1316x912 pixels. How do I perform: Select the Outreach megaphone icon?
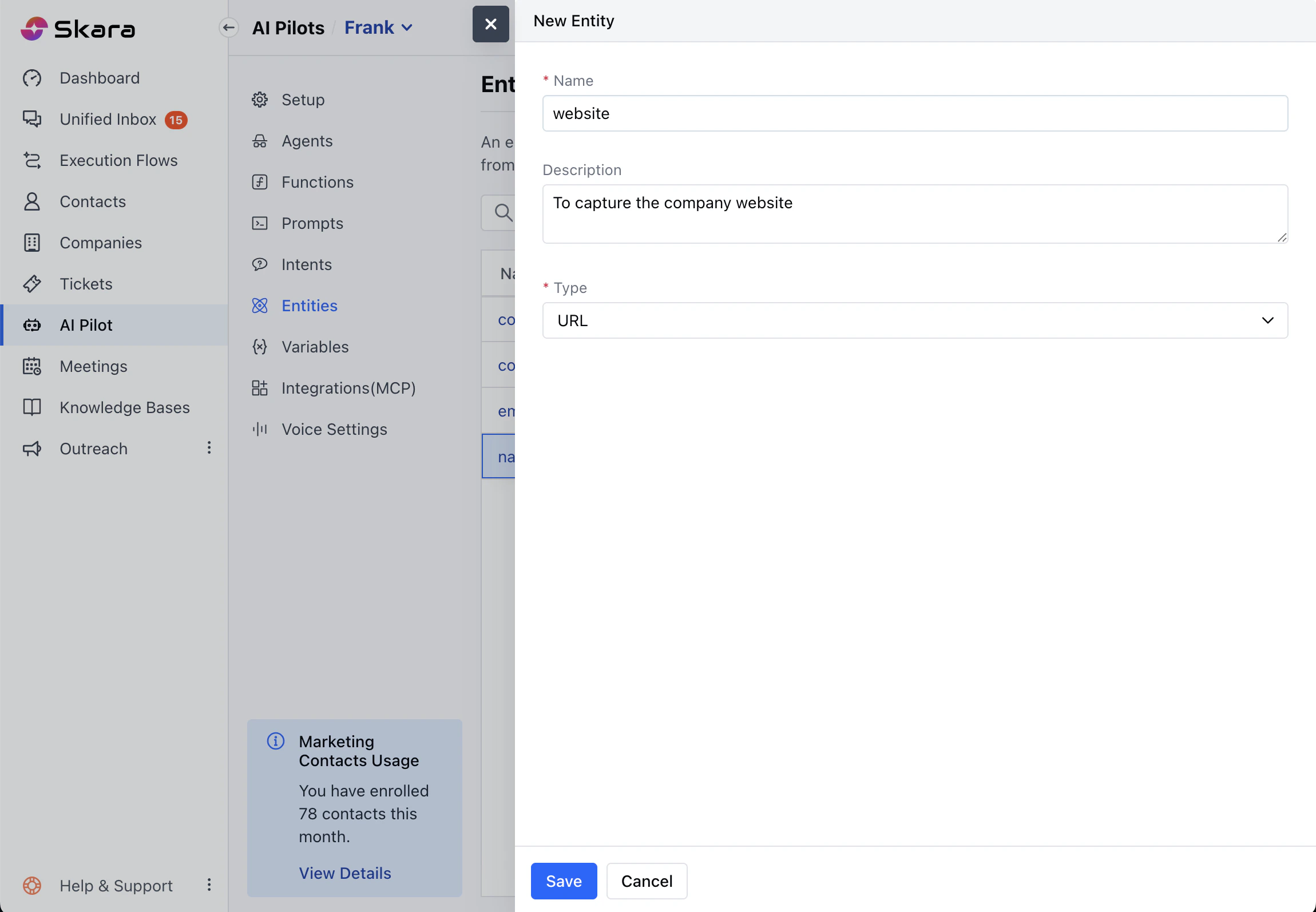point(32,449)
